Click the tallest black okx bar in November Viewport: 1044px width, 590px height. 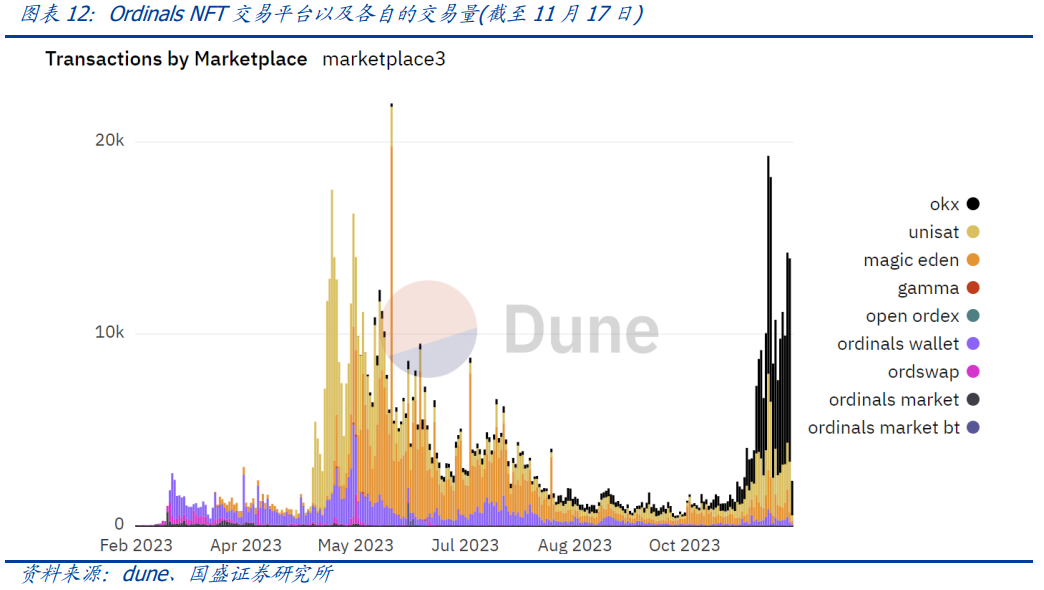point(768,266)
